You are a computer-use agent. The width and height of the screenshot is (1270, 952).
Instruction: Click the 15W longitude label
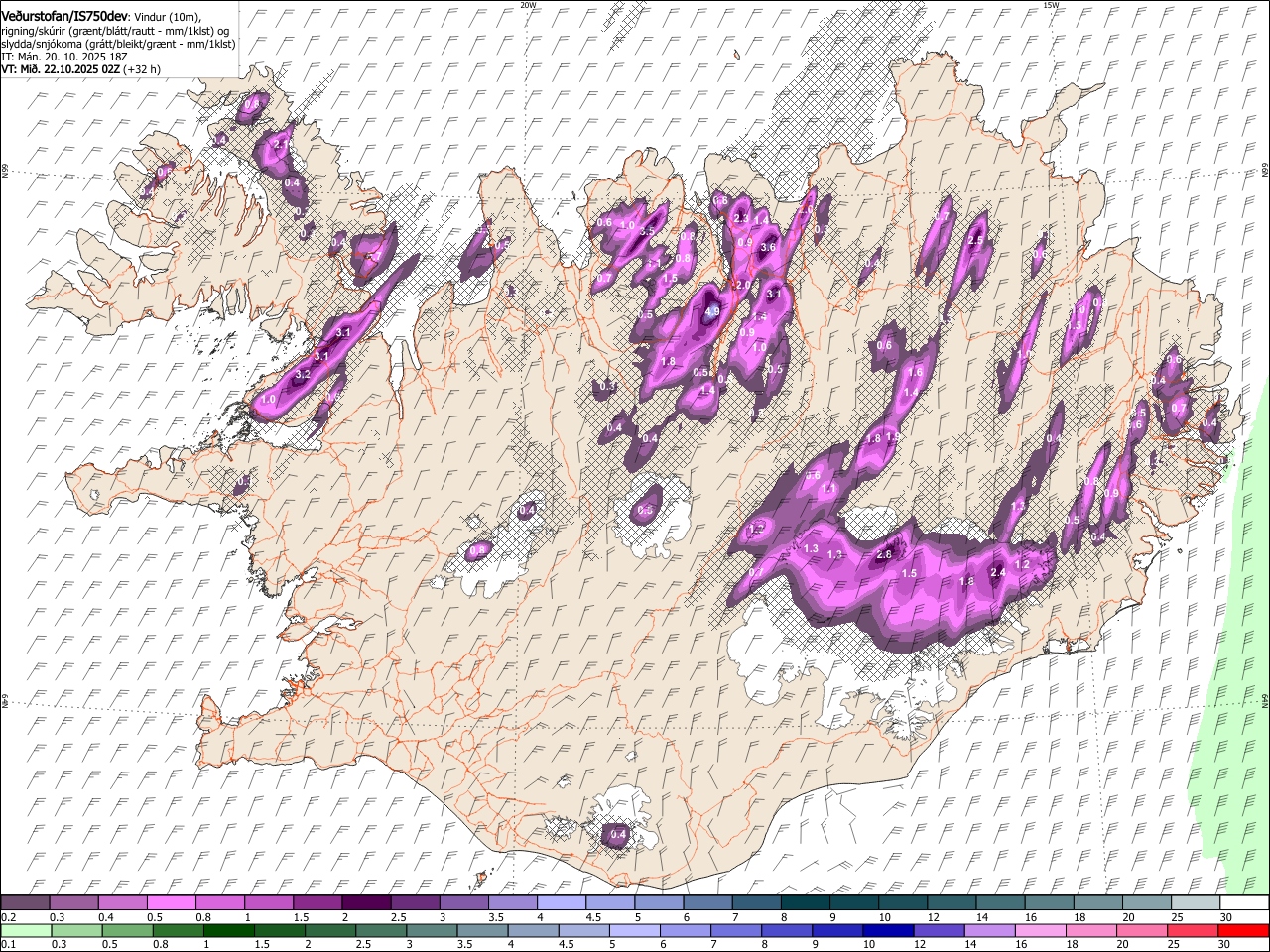[x=1051, y=5]
